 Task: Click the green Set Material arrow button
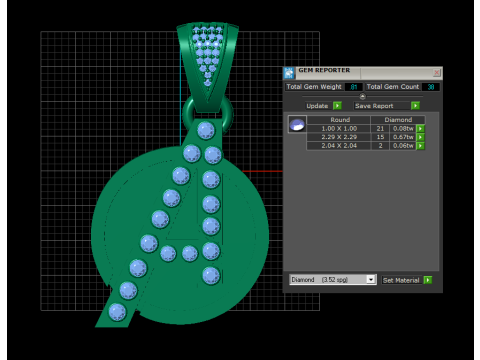[x=428, y=280]
